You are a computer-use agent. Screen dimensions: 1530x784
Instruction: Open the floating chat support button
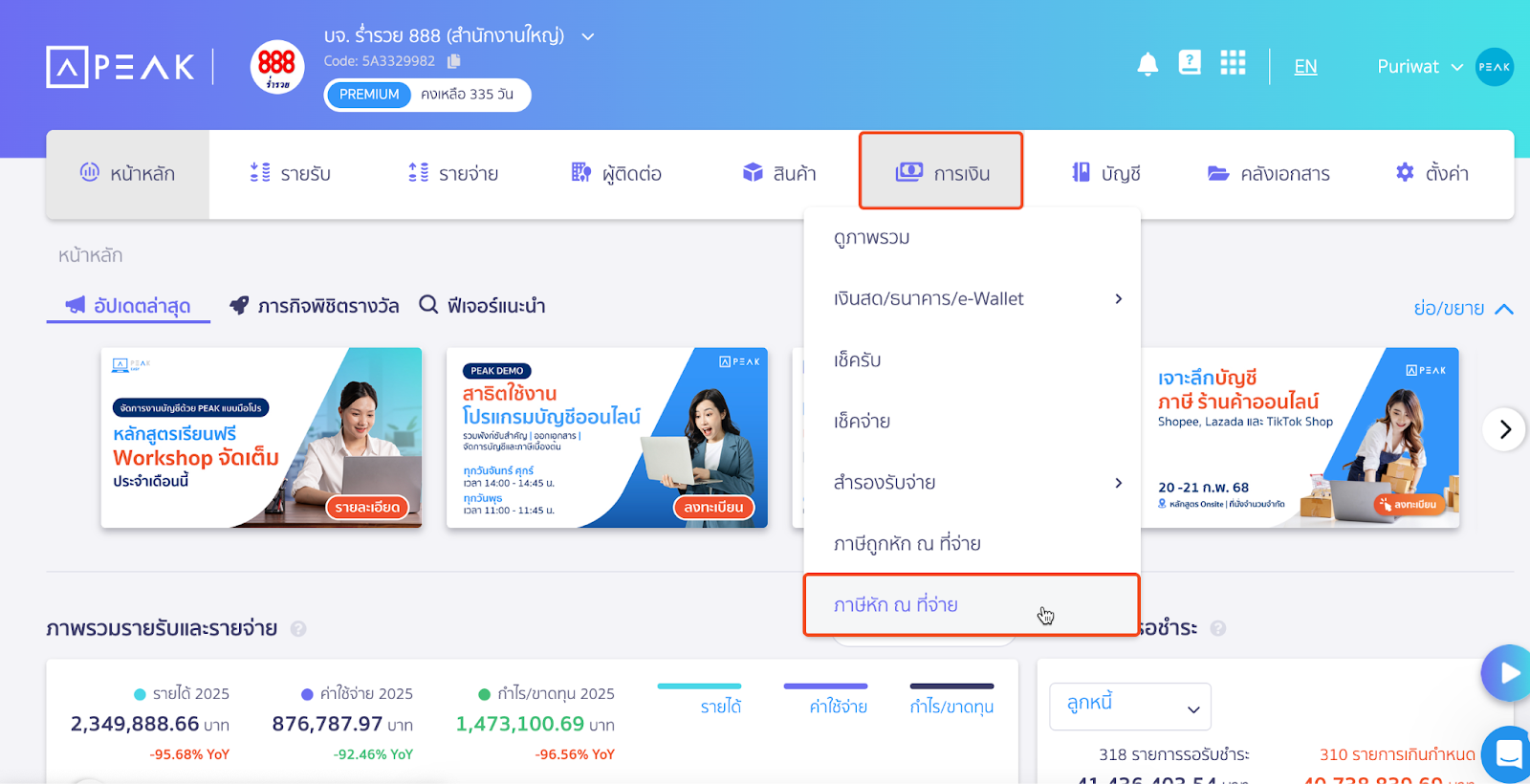[1507, 755]
